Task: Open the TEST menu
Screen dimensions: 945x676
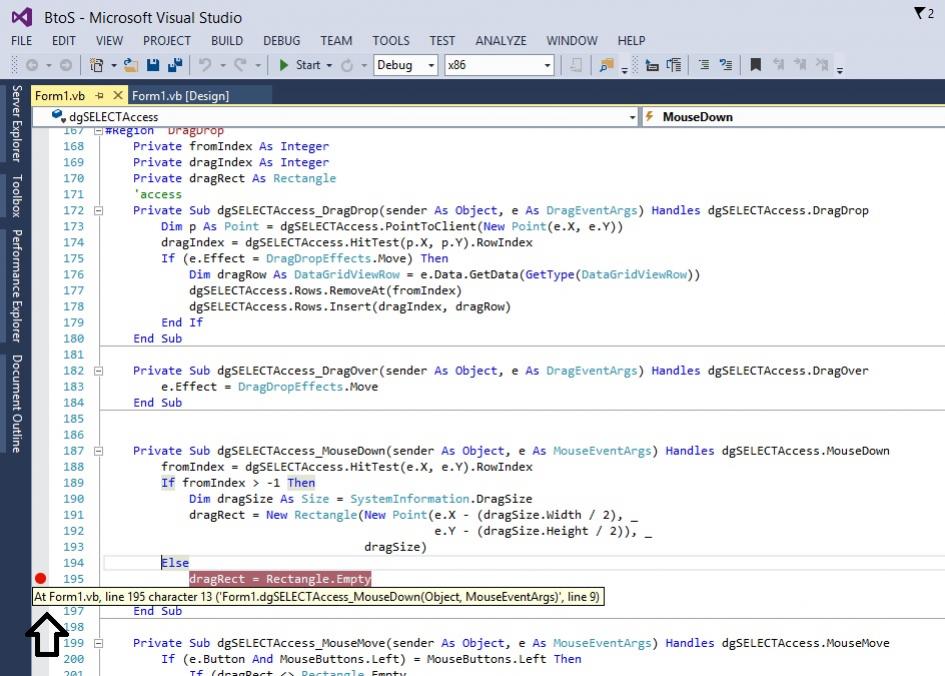Action: 442,40
